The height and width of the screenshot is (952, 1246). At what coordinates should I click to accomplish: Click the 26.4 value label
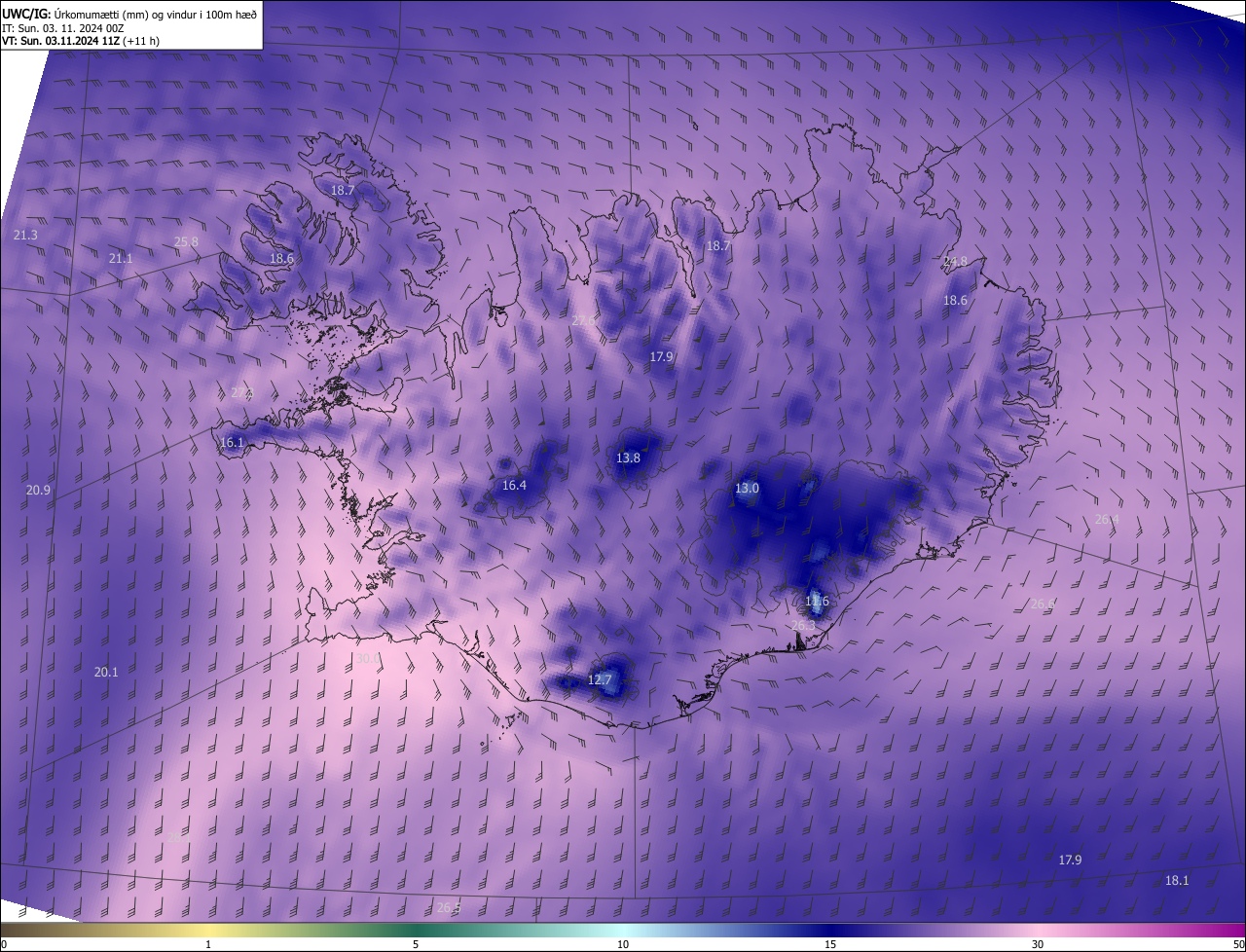tap(1107, 520)
